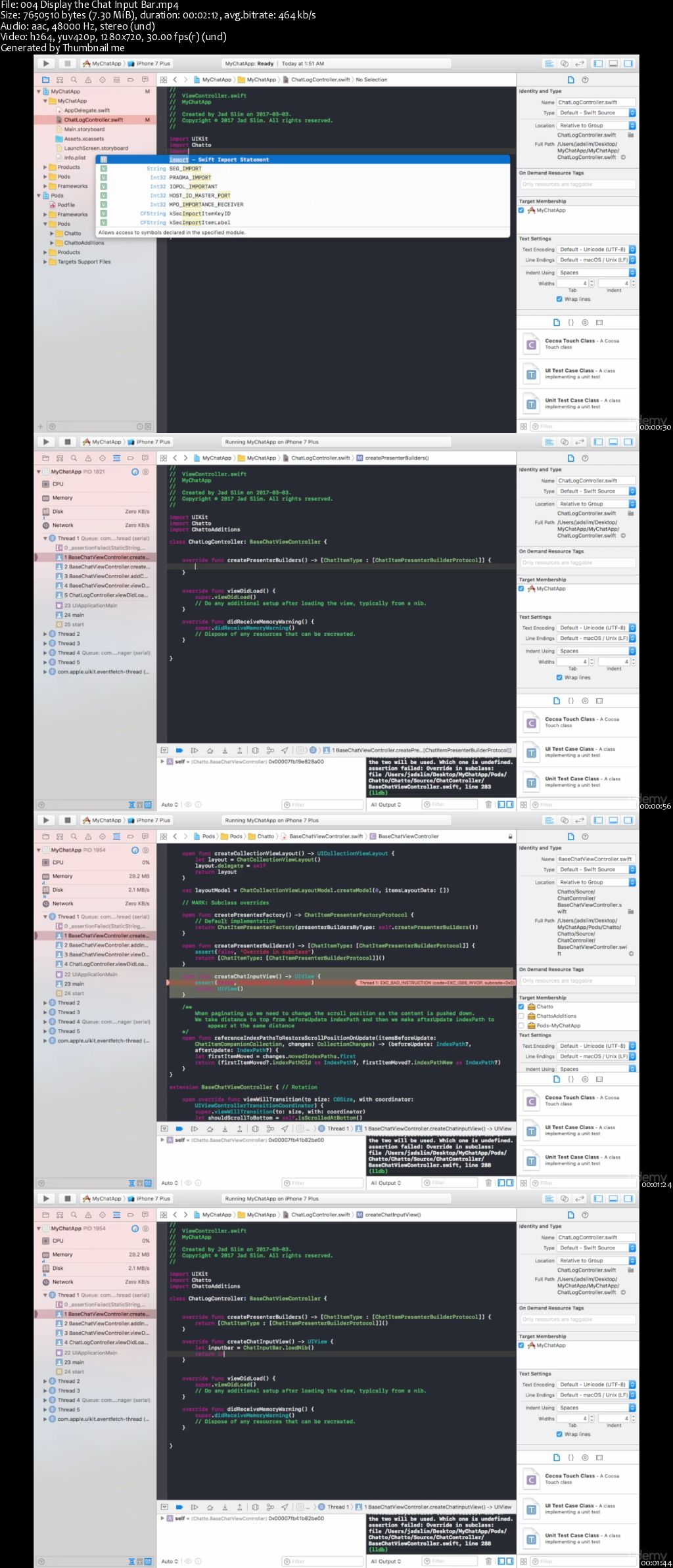In the 00:00:30 frame, choose the kSecImportItemKeyID completion
This screenshot has width=673, height=1568.
303,213
